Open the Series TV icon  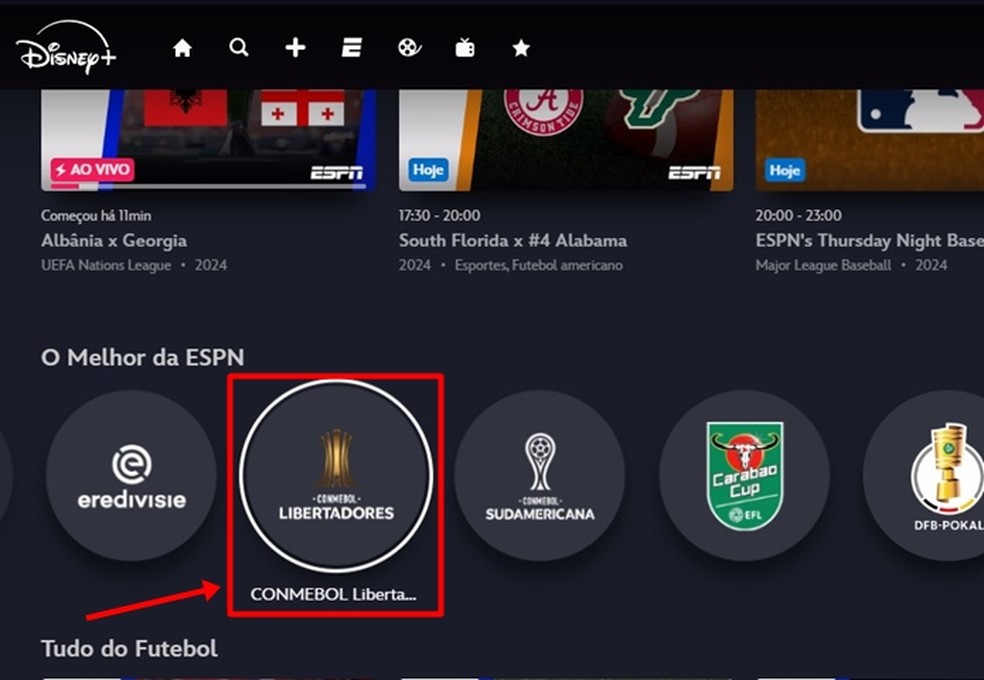click(464, 46)
